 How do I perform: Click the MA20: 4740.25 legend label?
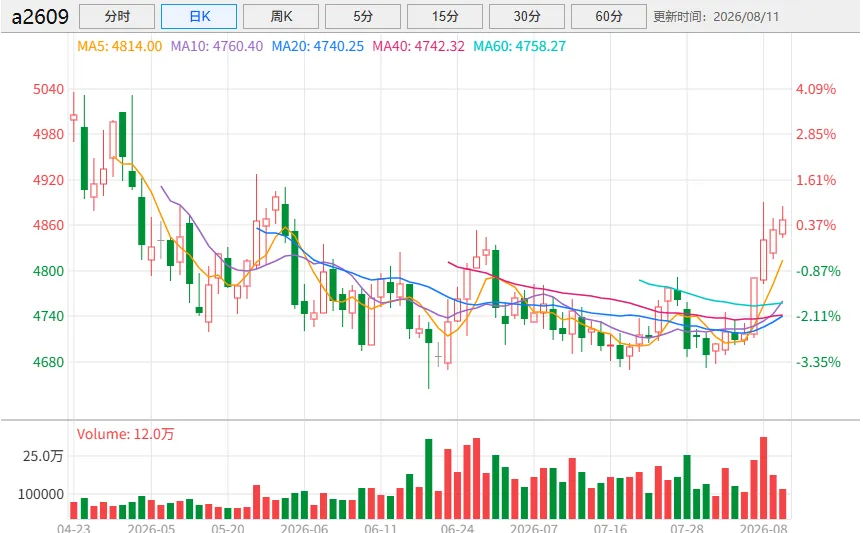tap(318, 46)
